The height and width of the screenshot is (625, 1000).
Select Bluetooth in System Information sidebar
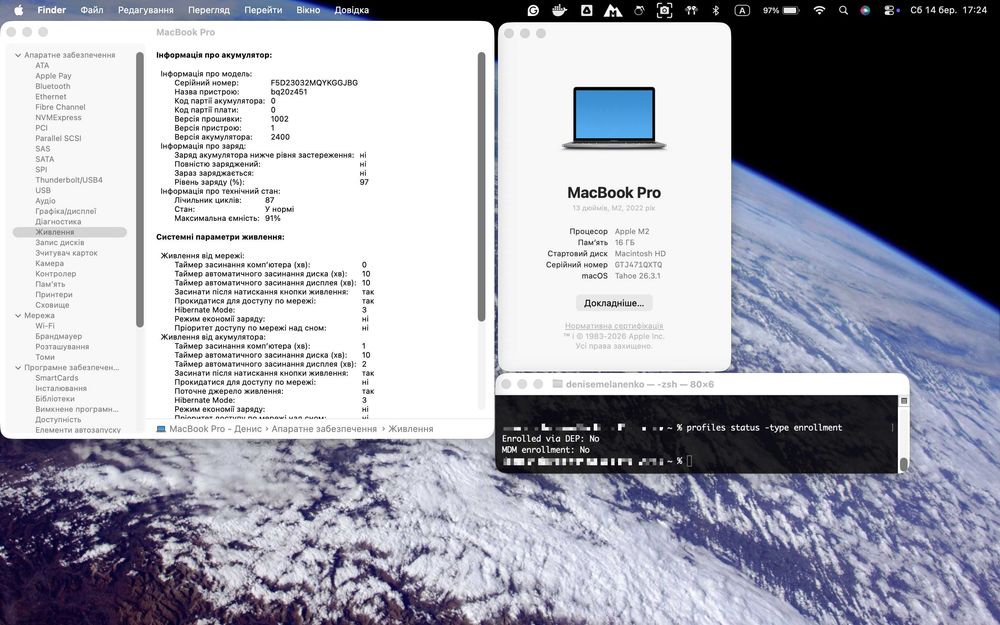53,86
